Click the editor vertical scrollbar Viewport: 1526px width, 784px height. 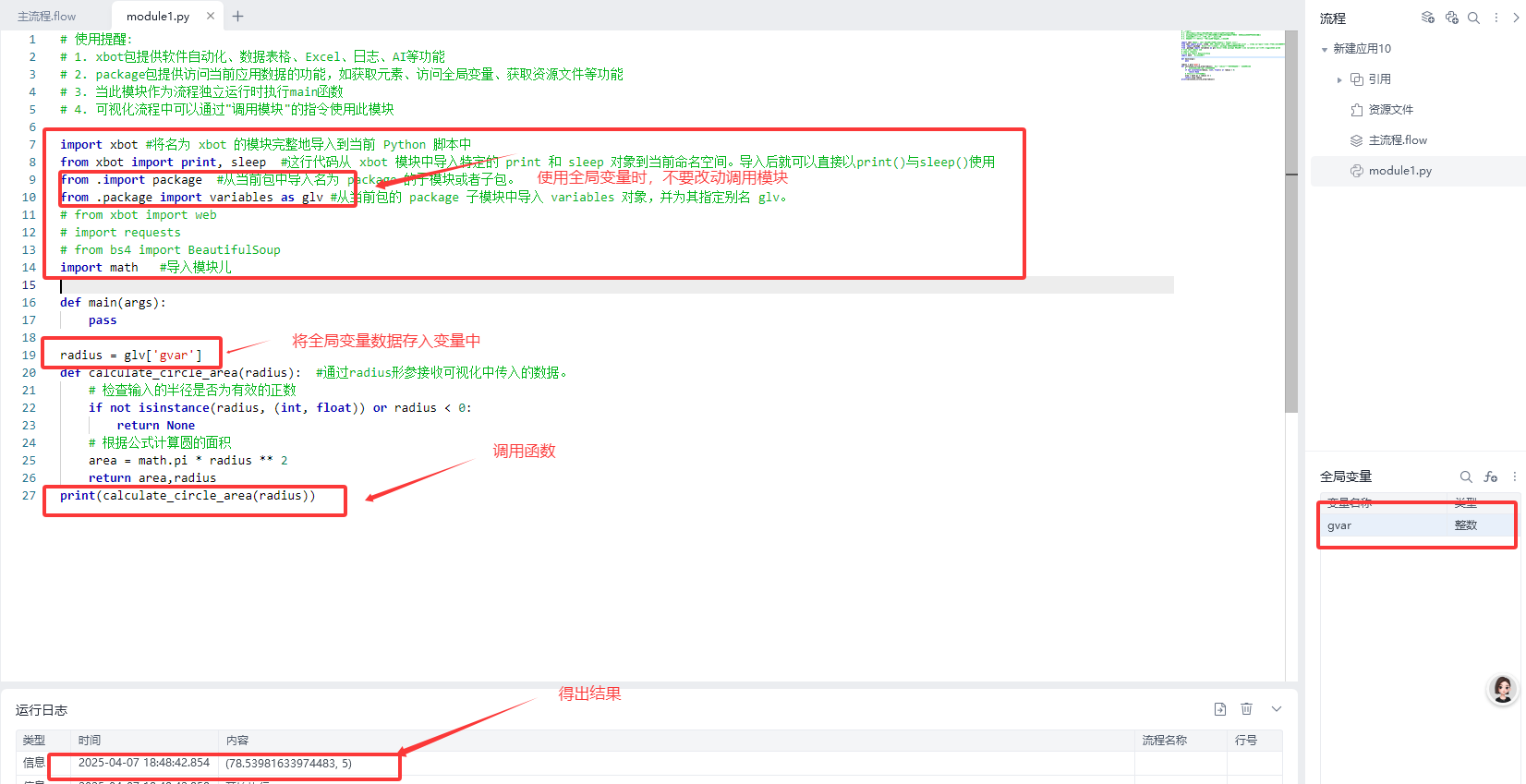coord(1291,222)
